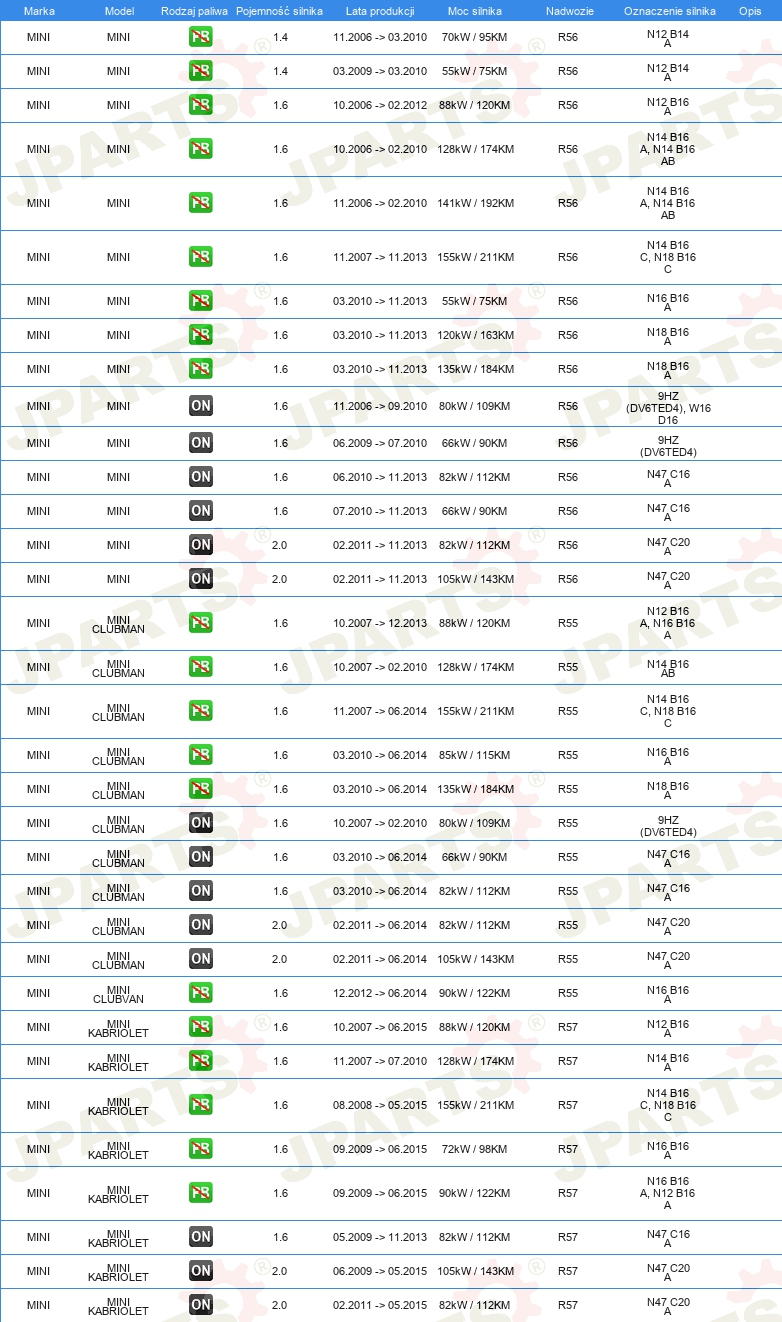Click diesel ON icon in Clubman 105kW / 143KM row
The height and width of the screenshot is (1322, 782).
[201, 959]
